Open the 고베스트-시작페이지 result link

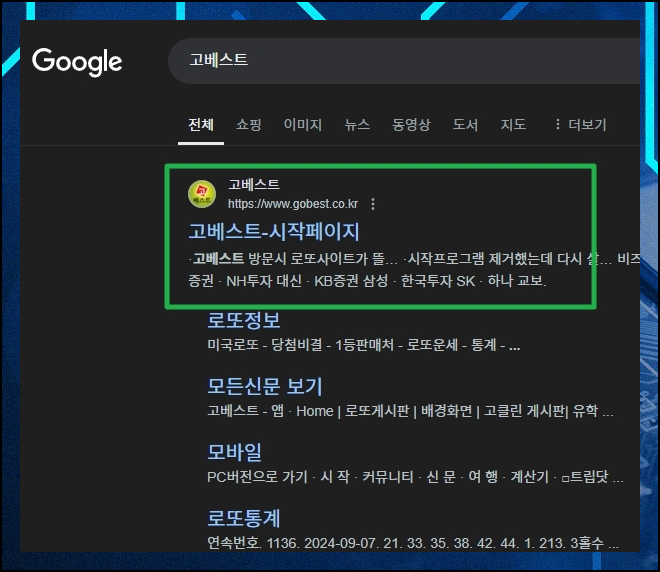274,231
